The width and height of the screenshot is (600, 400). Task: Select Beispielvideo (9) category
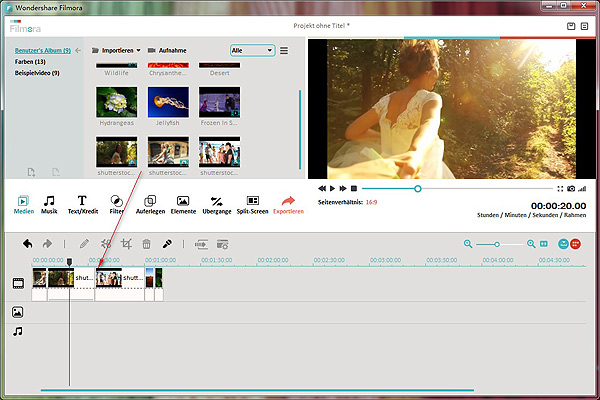coord(37,73)
